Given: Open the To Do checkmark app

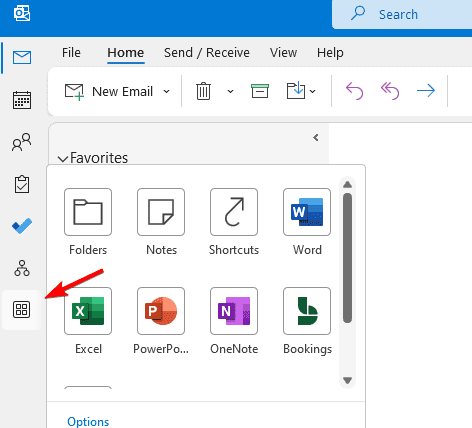Looking at the screenshot, I should click(22, 226).
